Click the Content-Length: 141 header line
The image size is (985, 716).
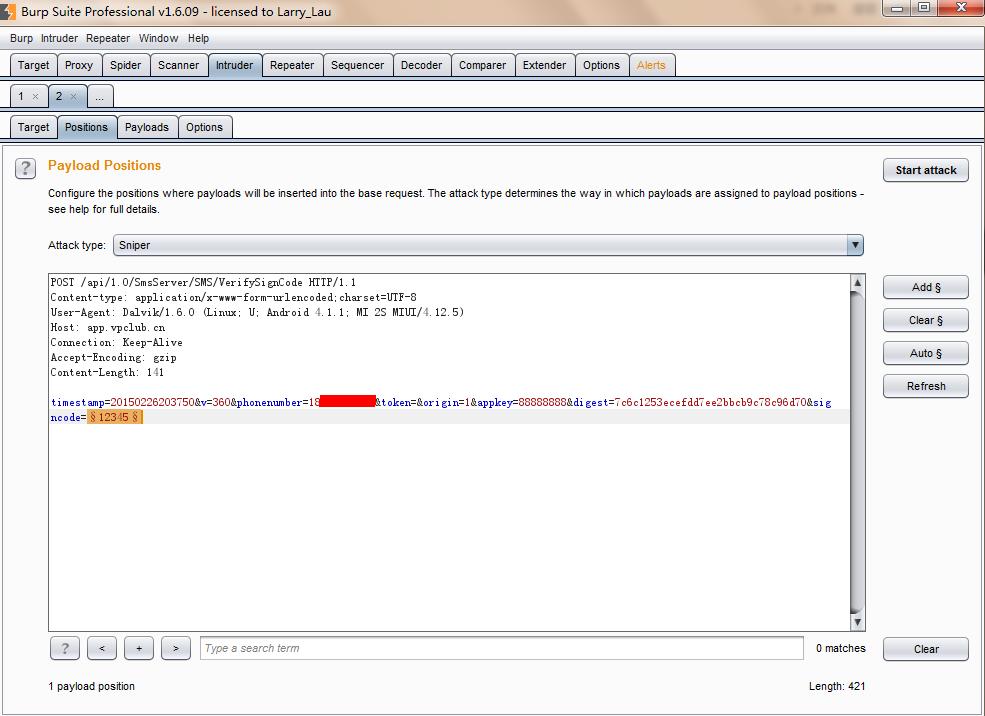[x=107, y=372]
